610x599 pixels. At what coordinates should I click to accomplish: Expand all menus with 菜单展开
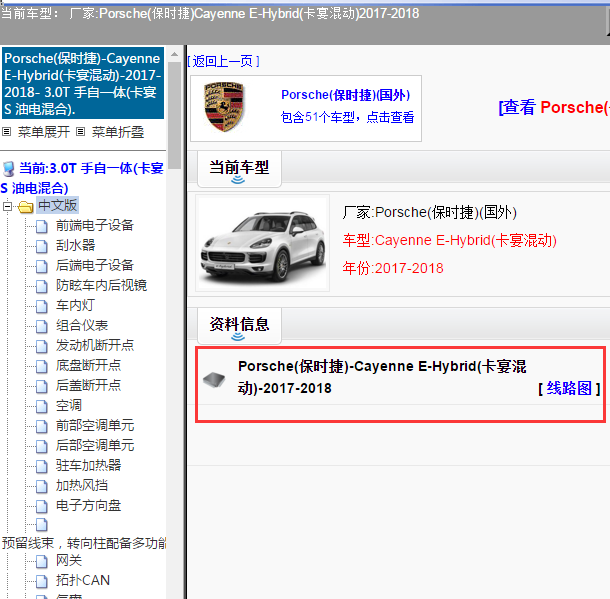(x=44, y=132)
